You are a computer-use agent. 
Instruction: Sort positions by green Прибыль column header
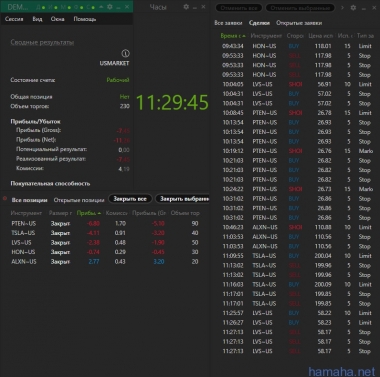coord(89,213)
